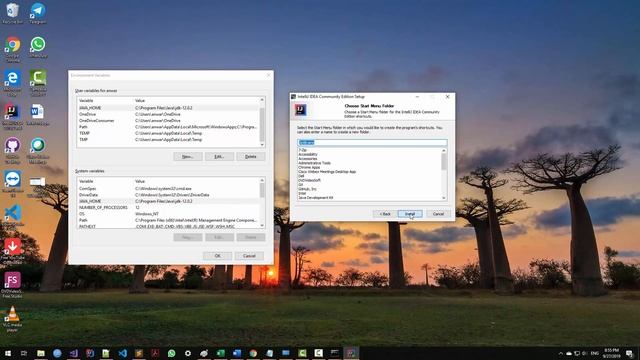Select the WhatsApp desktop shortcut

pyautogui.click(x=38, y=47)
